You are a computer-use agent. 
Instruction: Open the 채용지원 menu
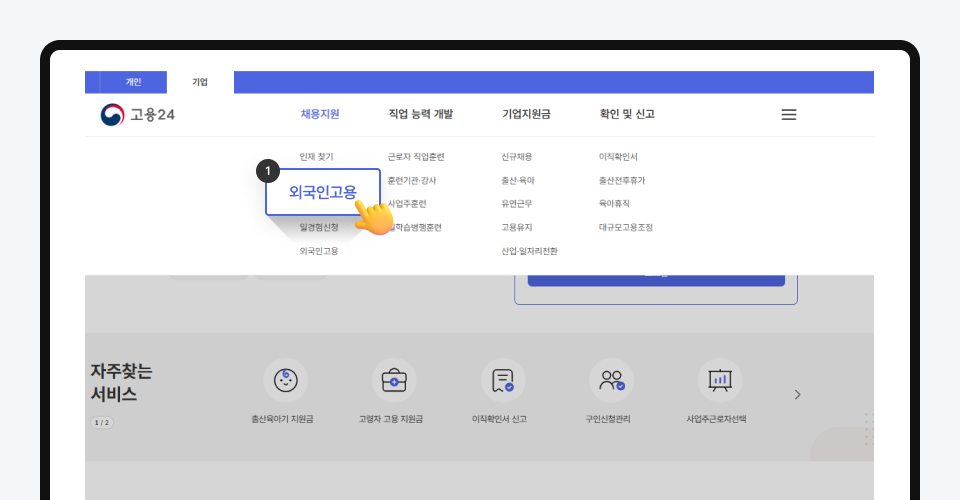click(x=320, y=114)
